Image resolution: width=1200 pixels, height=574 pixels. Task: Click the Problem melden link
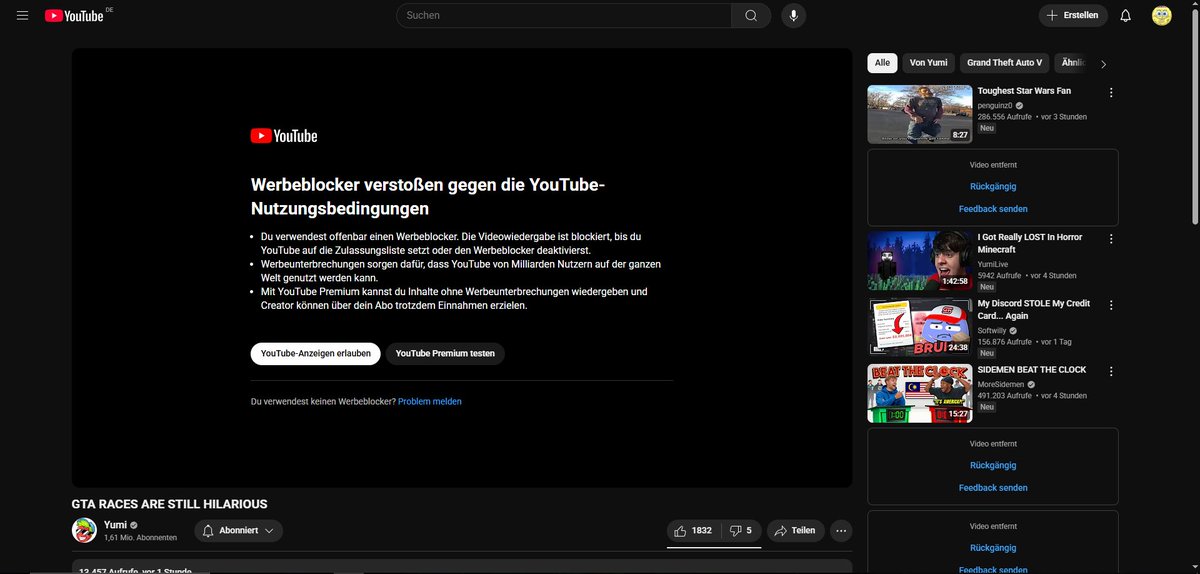click(x=430, y=401)
